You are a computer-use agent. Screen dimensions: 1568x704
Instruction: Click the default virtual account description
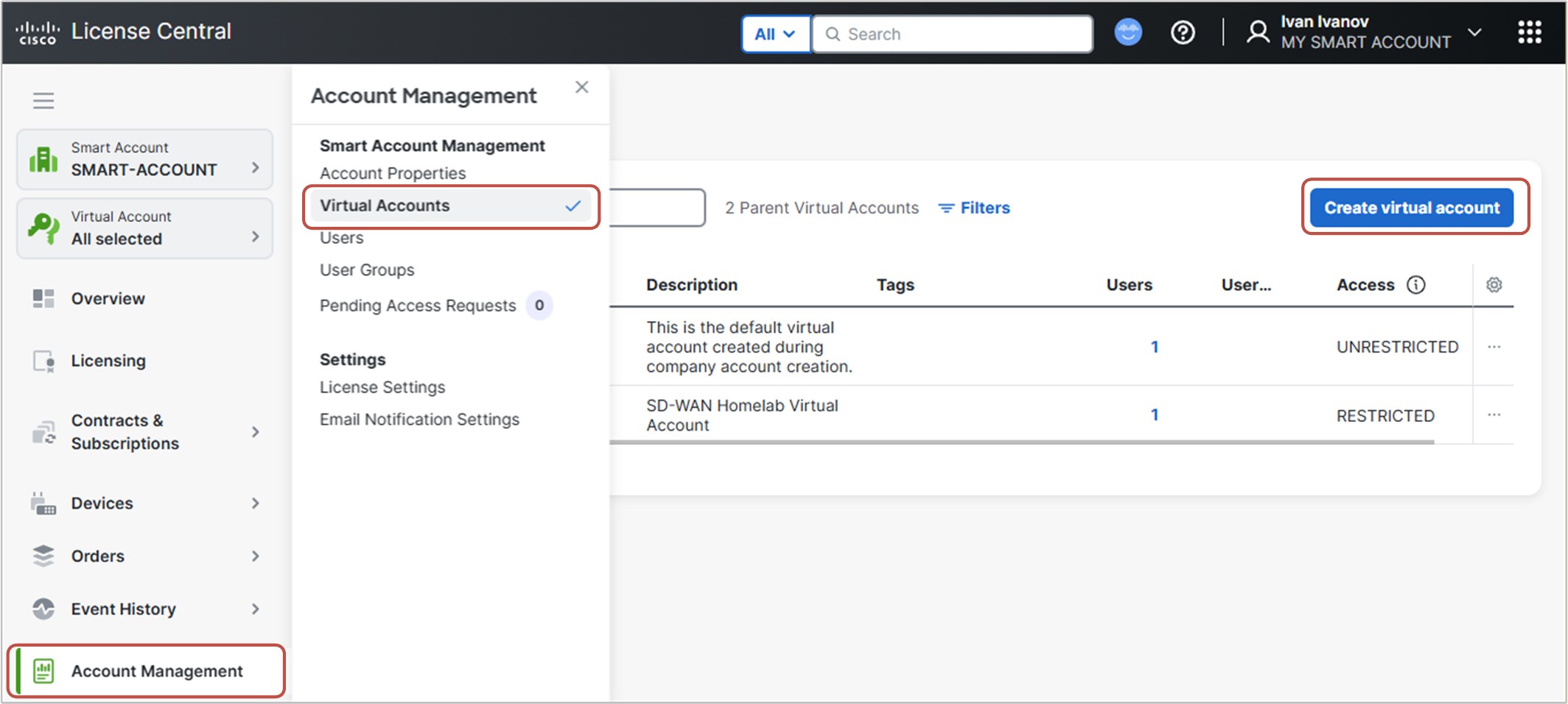tap(749, 347)
